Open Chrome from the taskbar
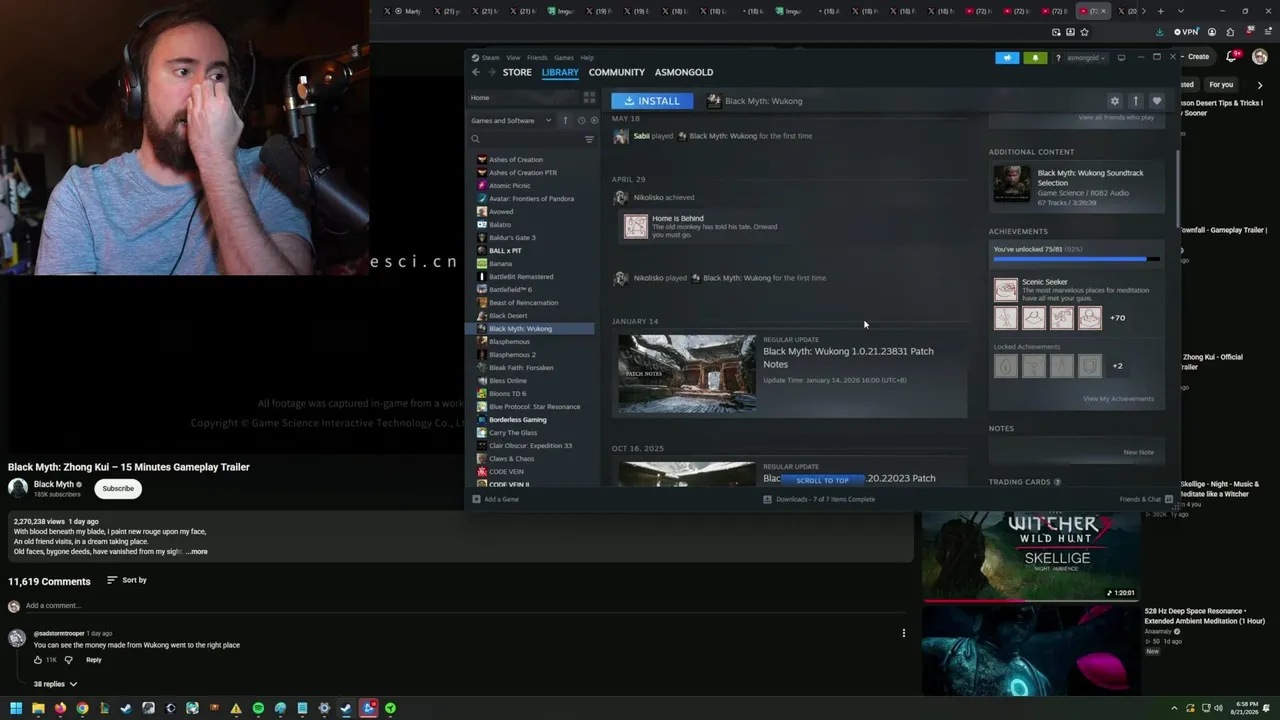 click(x=82, y=709)
